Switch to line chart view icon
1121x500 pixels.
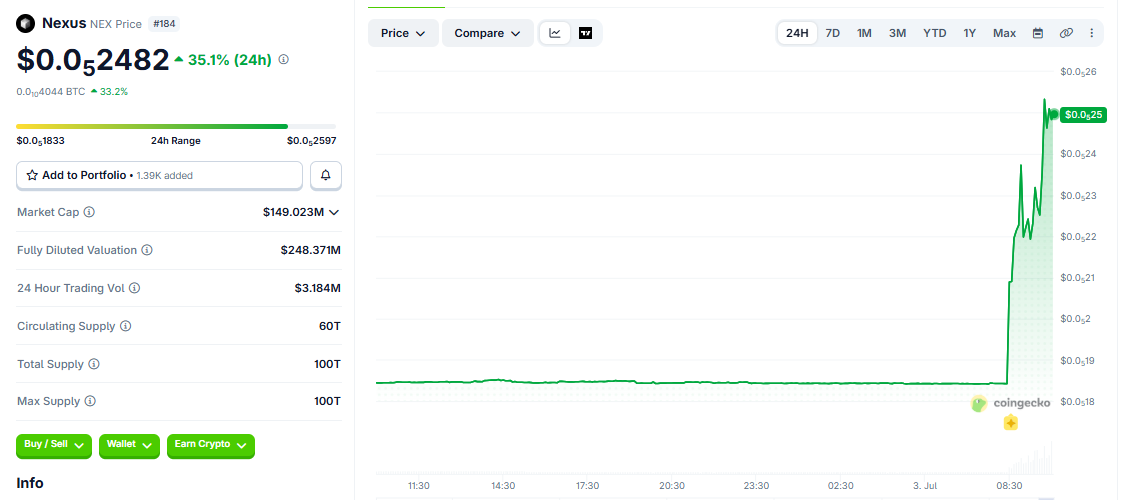point(555,33)
